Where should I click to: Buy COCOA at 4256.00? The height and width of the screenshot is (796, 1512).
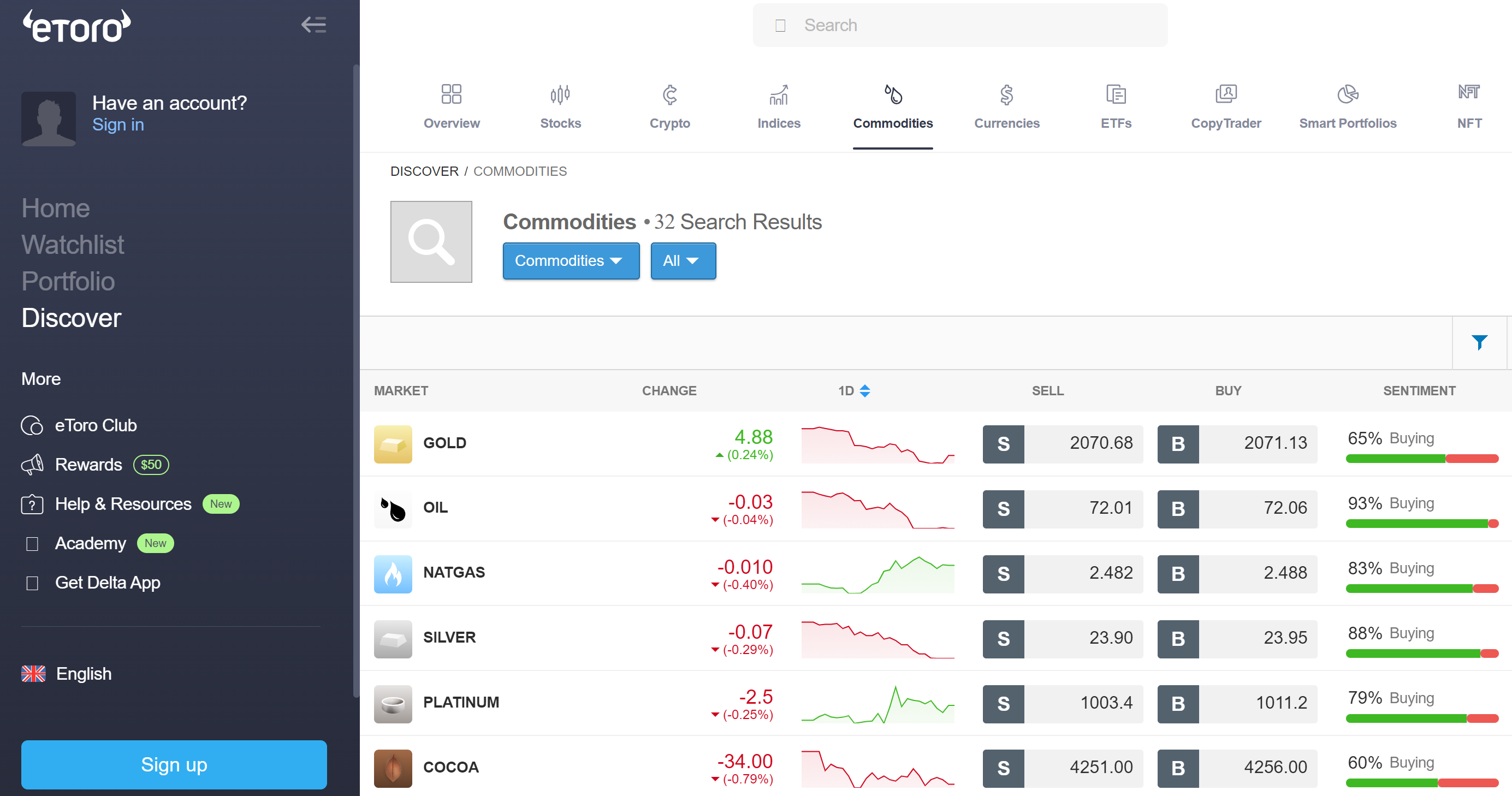[x=1237, y=768]
